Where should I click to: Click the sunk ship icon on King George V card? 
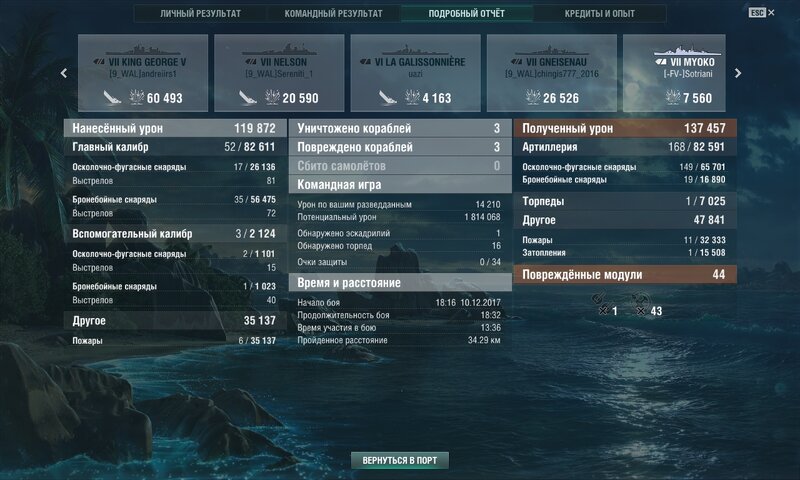(x=112, y=97)
